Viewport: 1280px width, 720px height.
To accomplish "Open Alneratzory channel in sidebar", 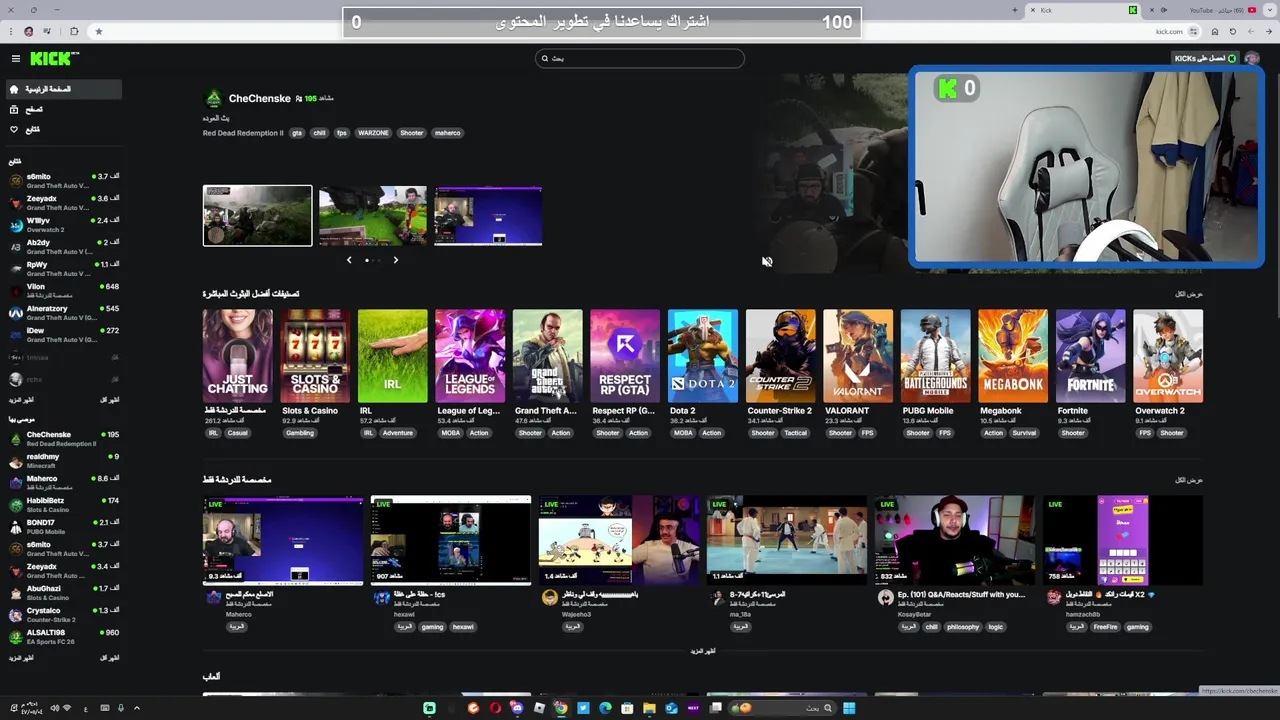I will tap(62, 312).
